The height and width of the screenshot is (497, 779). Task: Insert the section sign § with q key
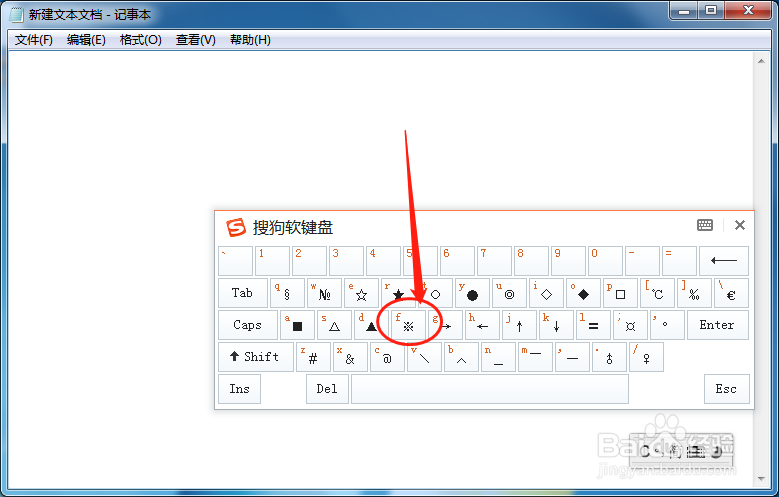tap(287, 293)
